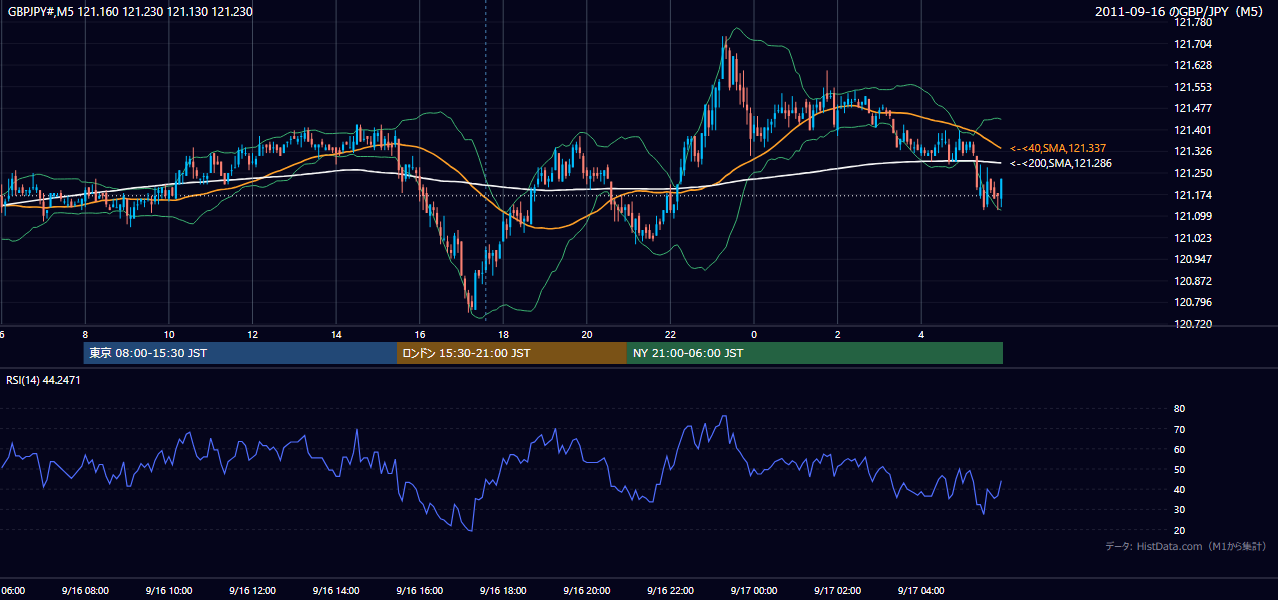The width and height of the screenshot is (1278, 600).
Task: Click bottom date label 9/16 12:00
Action: coord(251,591)
